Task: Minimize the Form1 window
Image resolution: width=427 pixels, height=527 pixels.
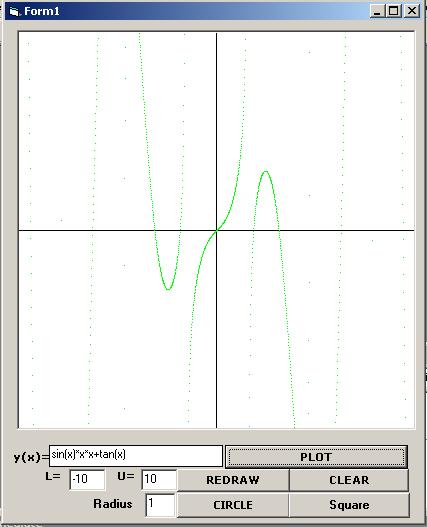Action: [377, 11]
